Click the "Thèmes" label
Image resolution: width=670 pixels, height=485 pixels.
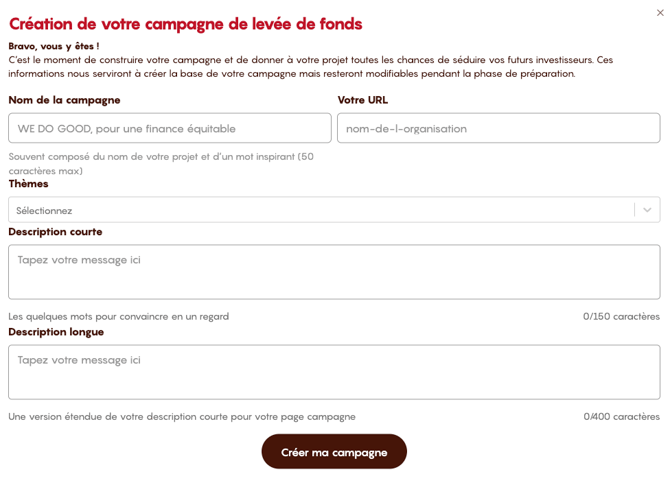(28, 184)
